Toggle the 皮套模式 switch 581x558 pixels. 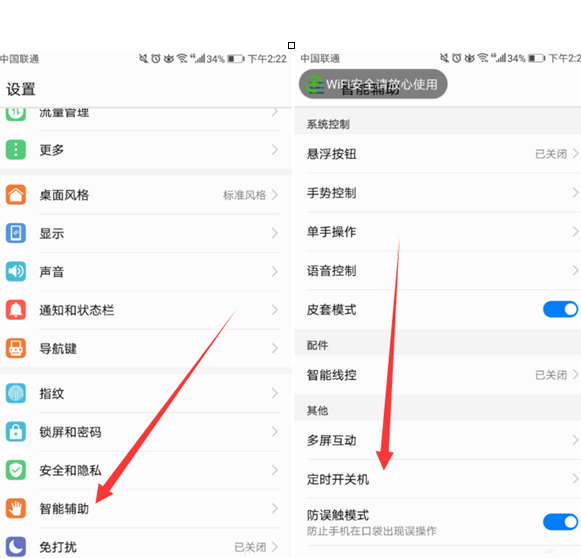(x=560, y=309)
